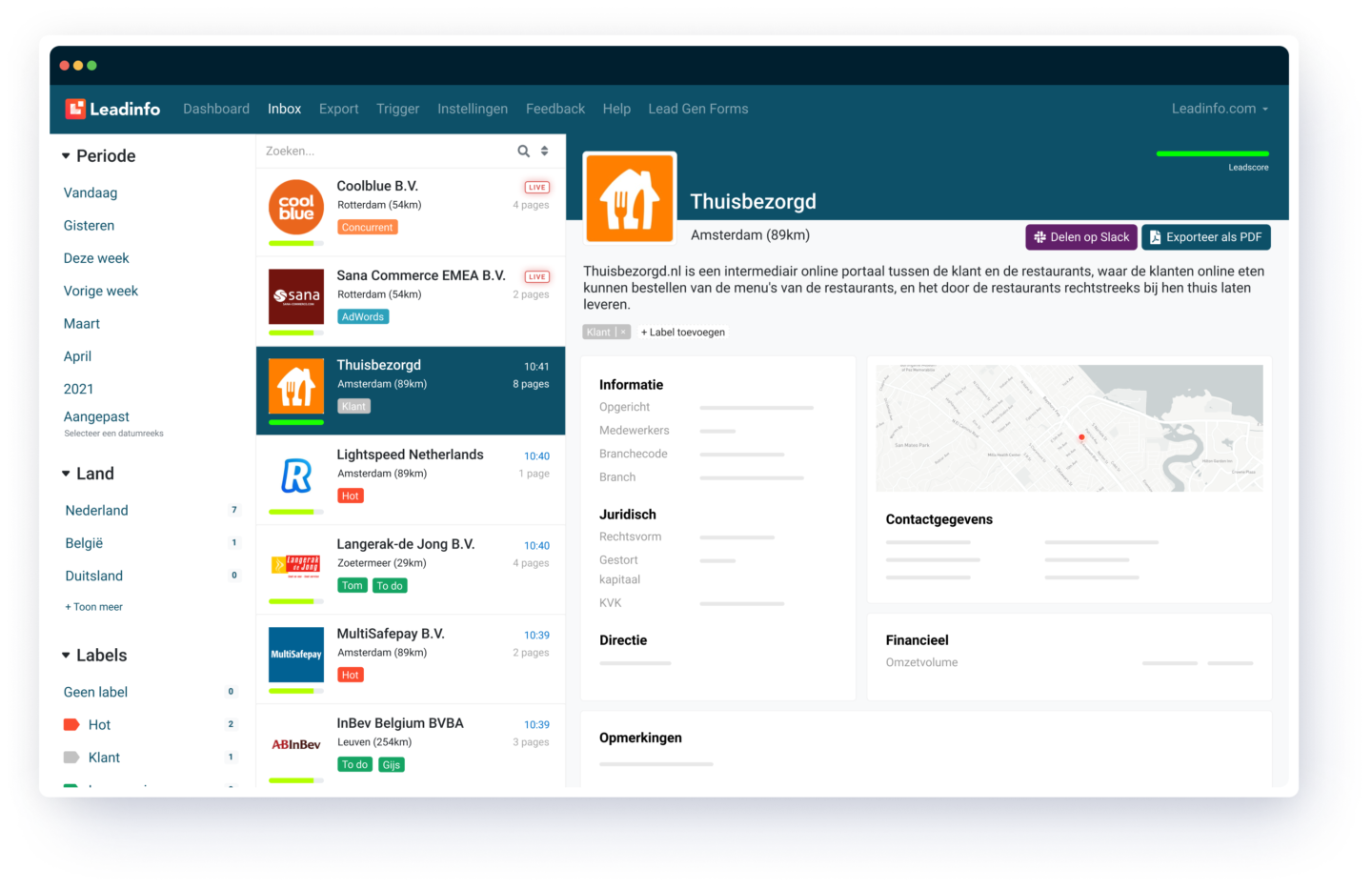
Task: Toggle the Nederland country filter
Action: pos(96,510)
